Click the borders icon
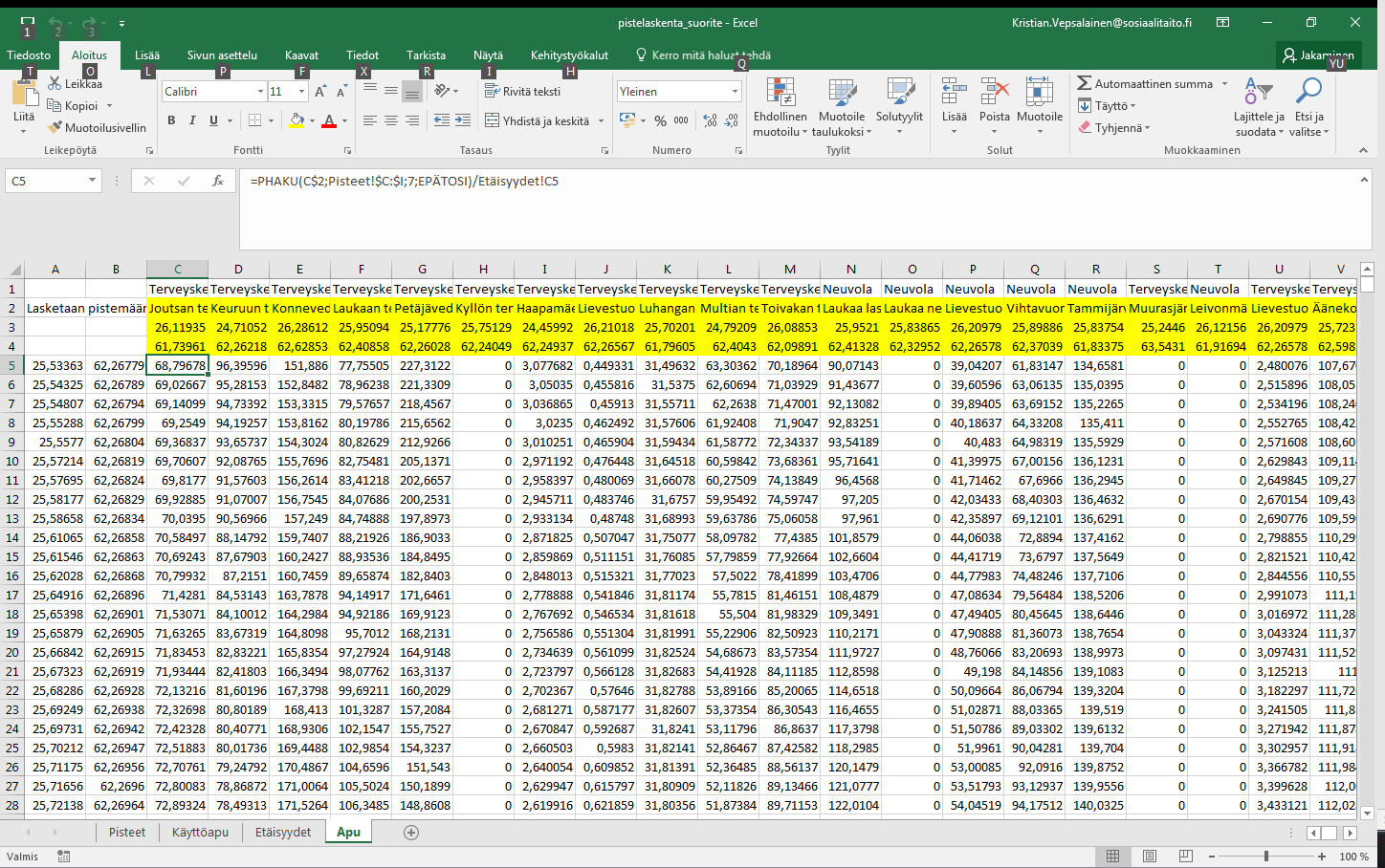This screenshot has width=1385, height=868. tap(254, 120)
